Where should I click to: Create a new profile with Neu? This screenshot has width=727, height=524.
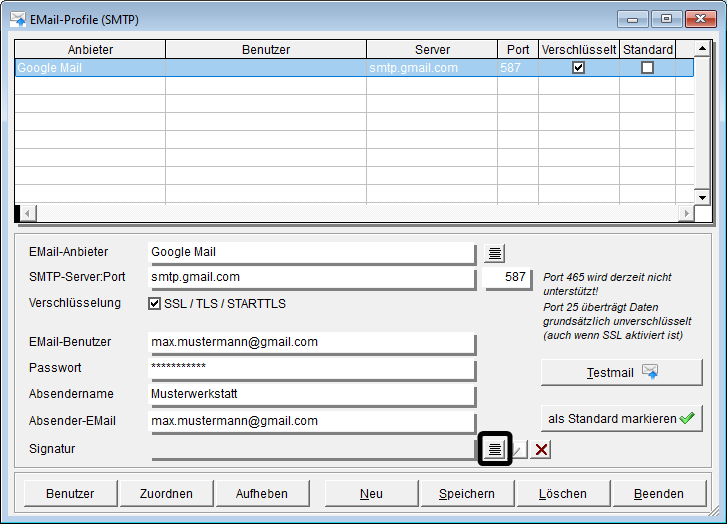[371, 494]
